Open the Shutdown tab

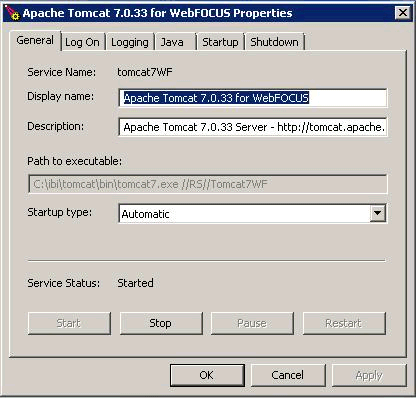(x=274, y=42)
